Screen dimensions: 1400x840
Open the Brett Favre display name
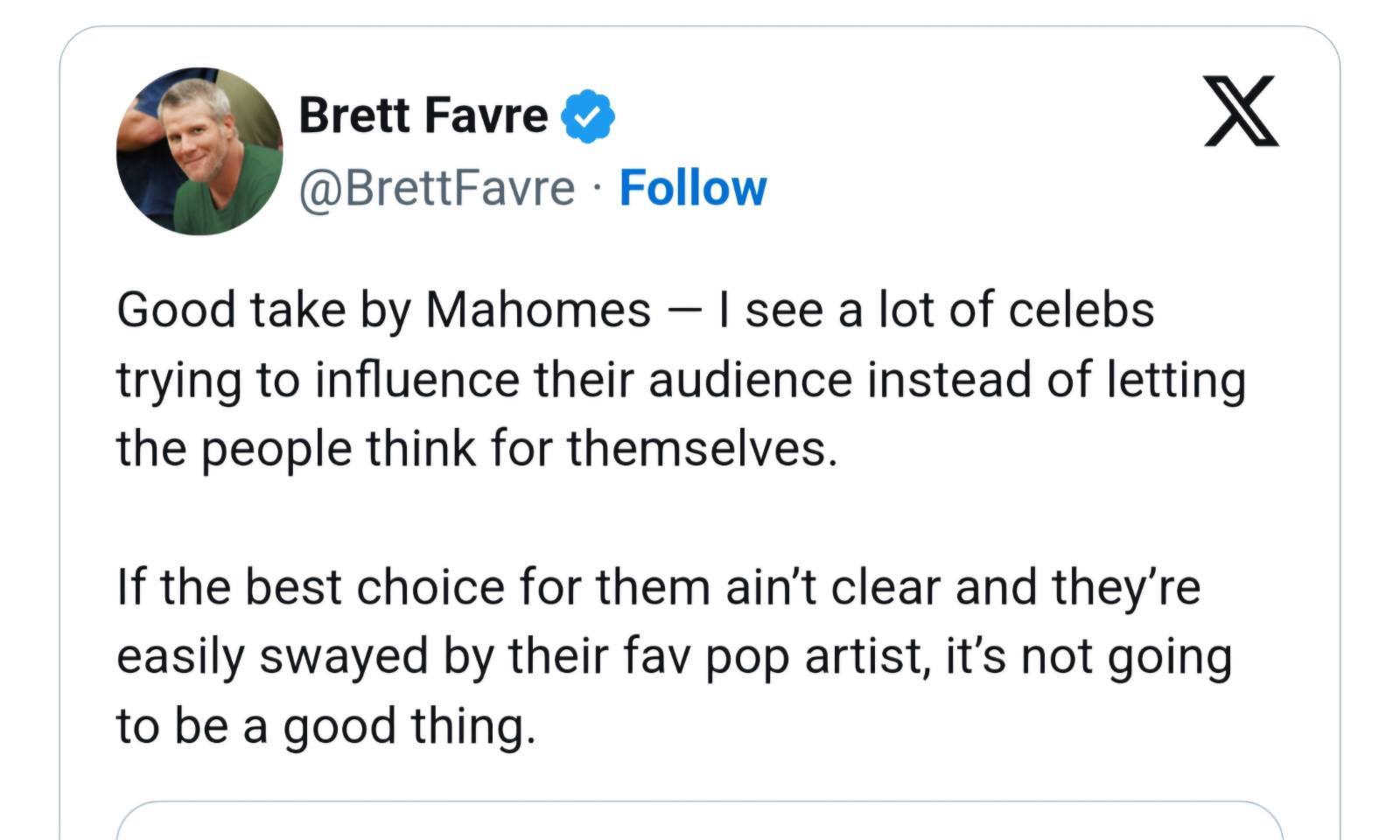click(x=423, y=115)
